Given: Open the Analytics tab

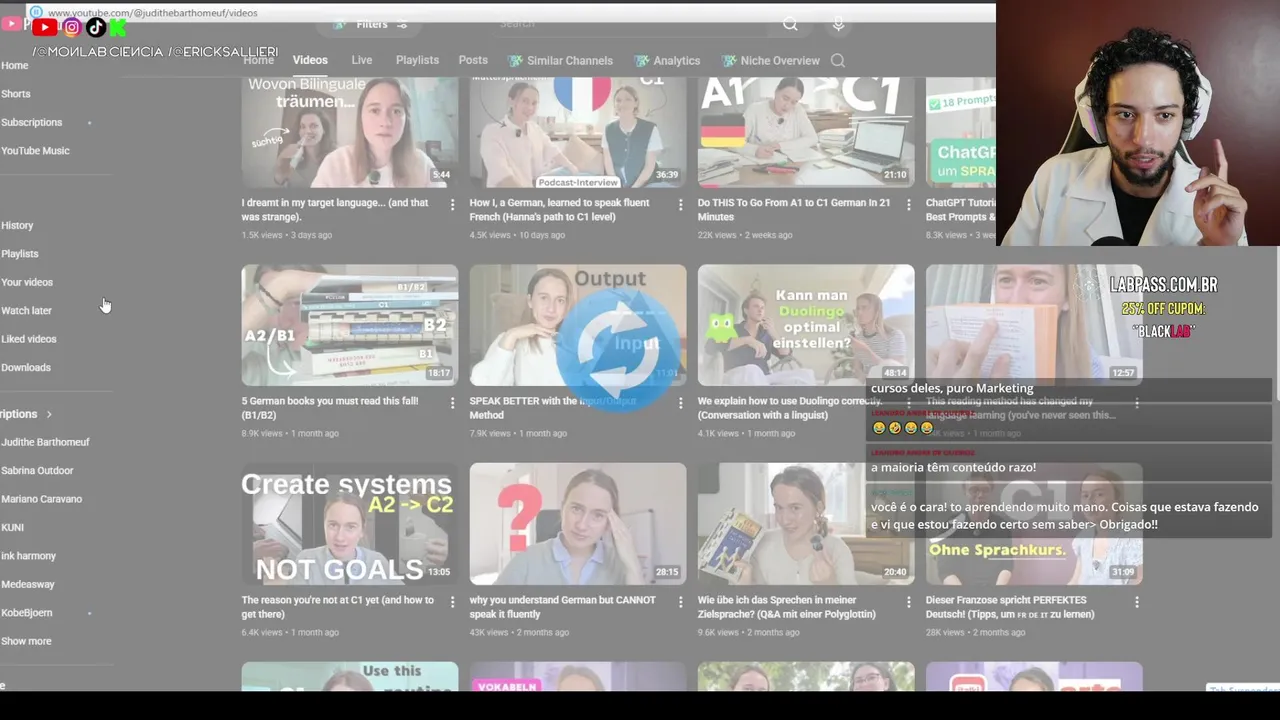Looking at the screenshot, I should [x=667, y=61].
